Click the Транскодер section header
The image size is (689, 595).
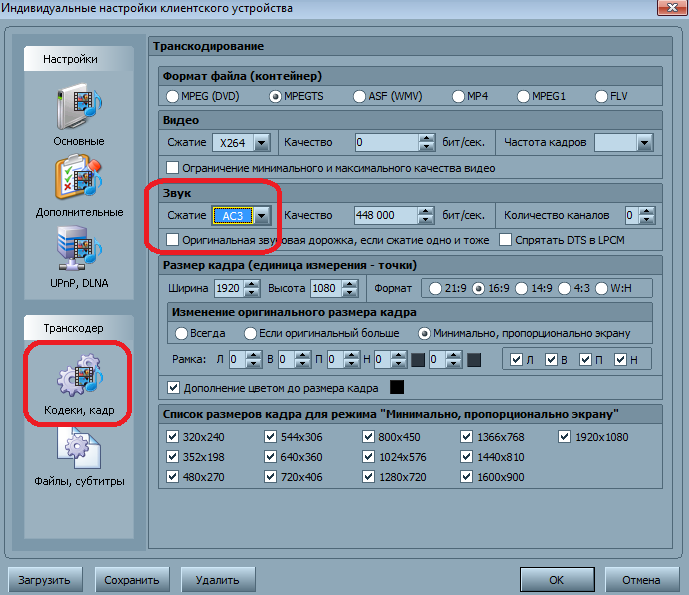coord(71,327)
